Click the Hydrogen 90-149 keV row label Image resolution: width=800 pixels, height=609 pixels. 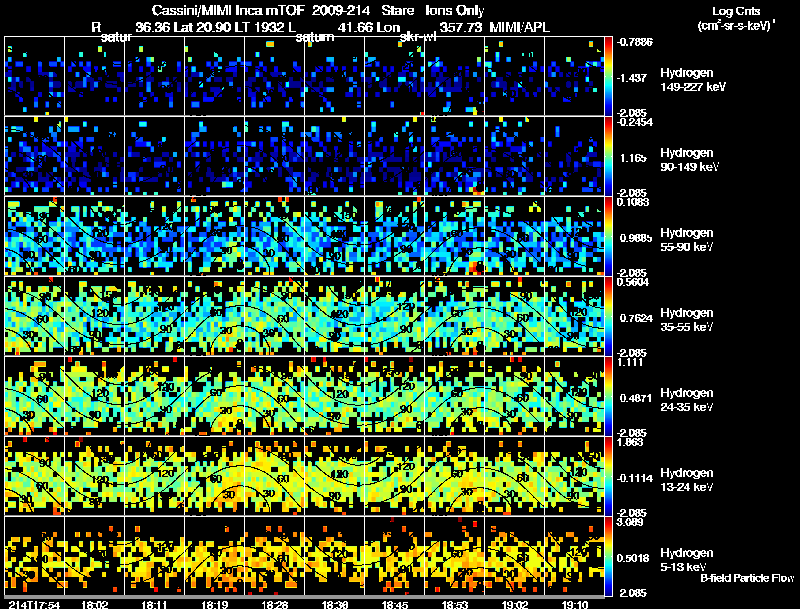point(689,160)
